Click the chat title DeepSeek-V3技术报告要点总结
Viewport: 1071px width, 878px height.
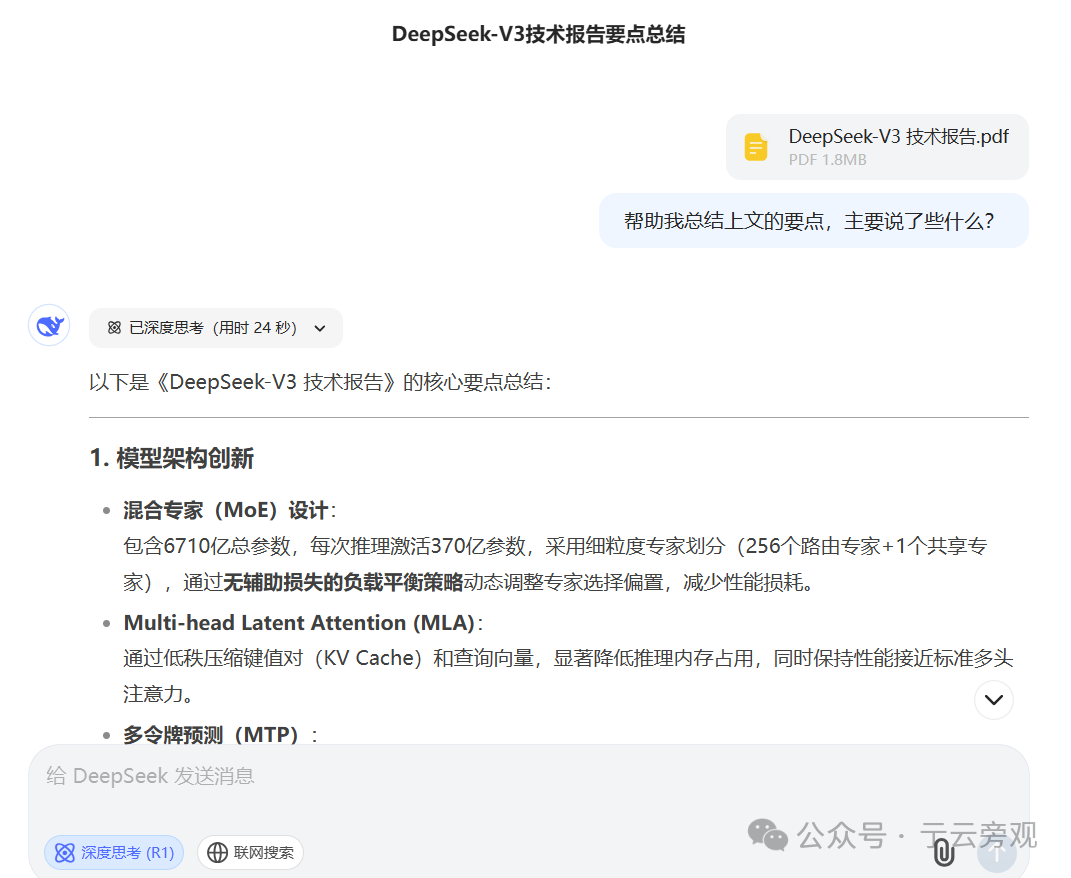click(x=538, y=34)
